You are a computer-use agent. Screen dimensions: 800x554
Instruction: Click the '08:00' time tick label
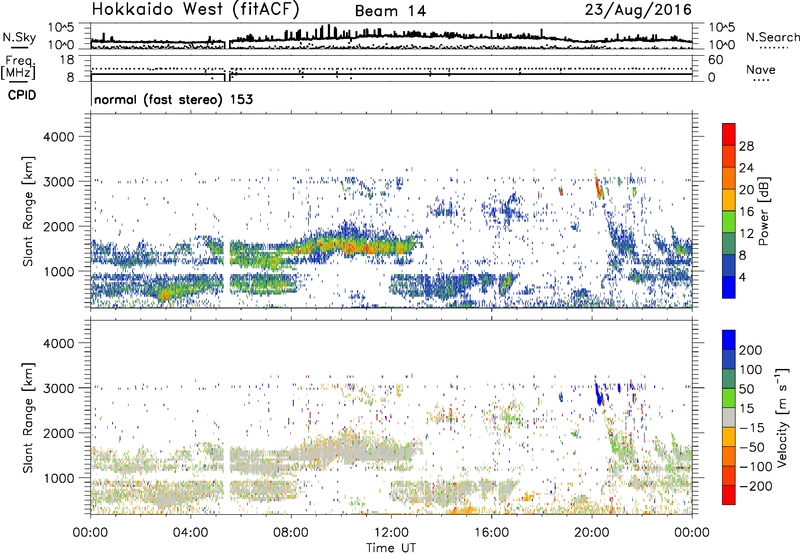pos(291,533)
